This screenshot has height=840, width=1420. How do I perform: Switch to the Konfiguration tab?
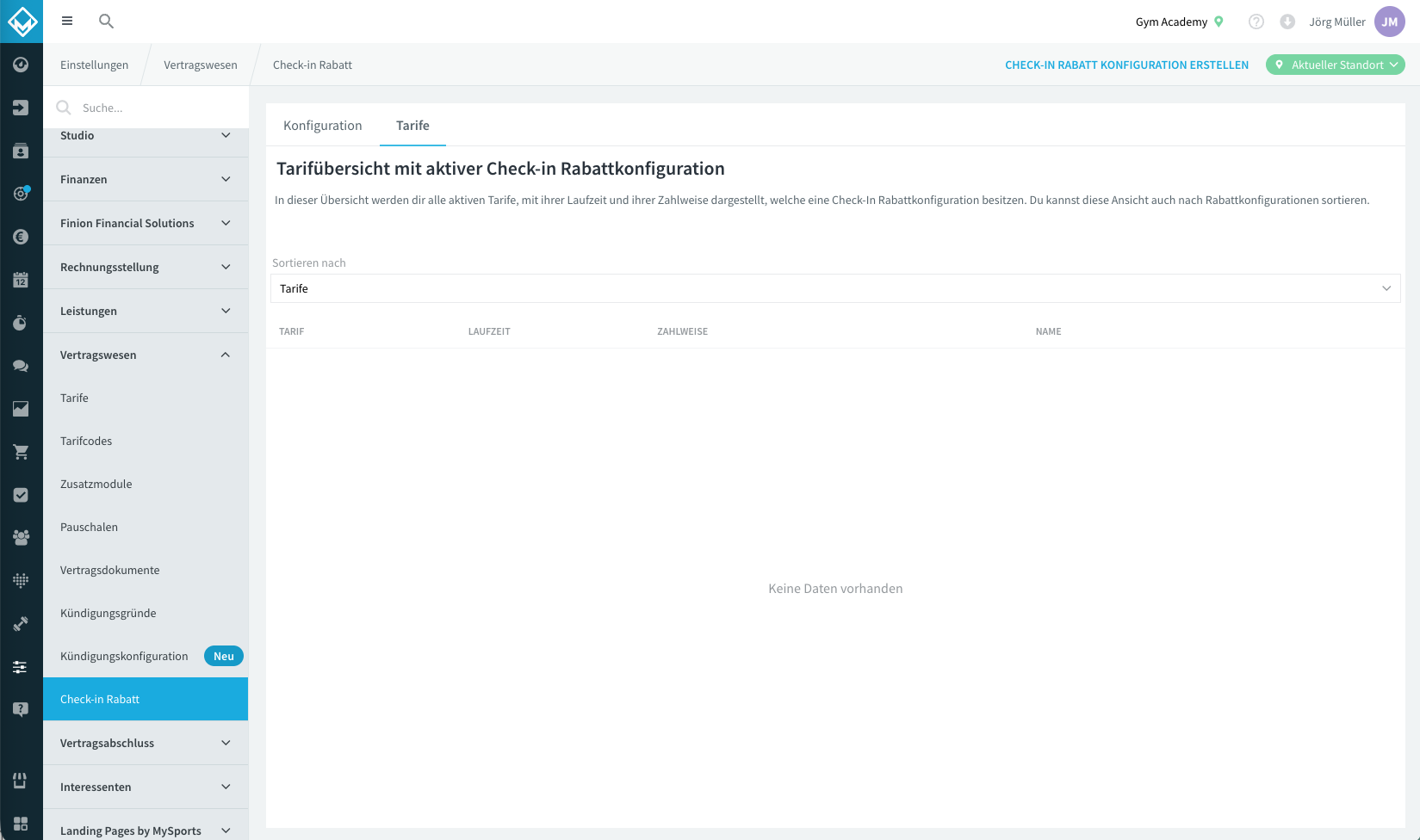tap(323, 126)
